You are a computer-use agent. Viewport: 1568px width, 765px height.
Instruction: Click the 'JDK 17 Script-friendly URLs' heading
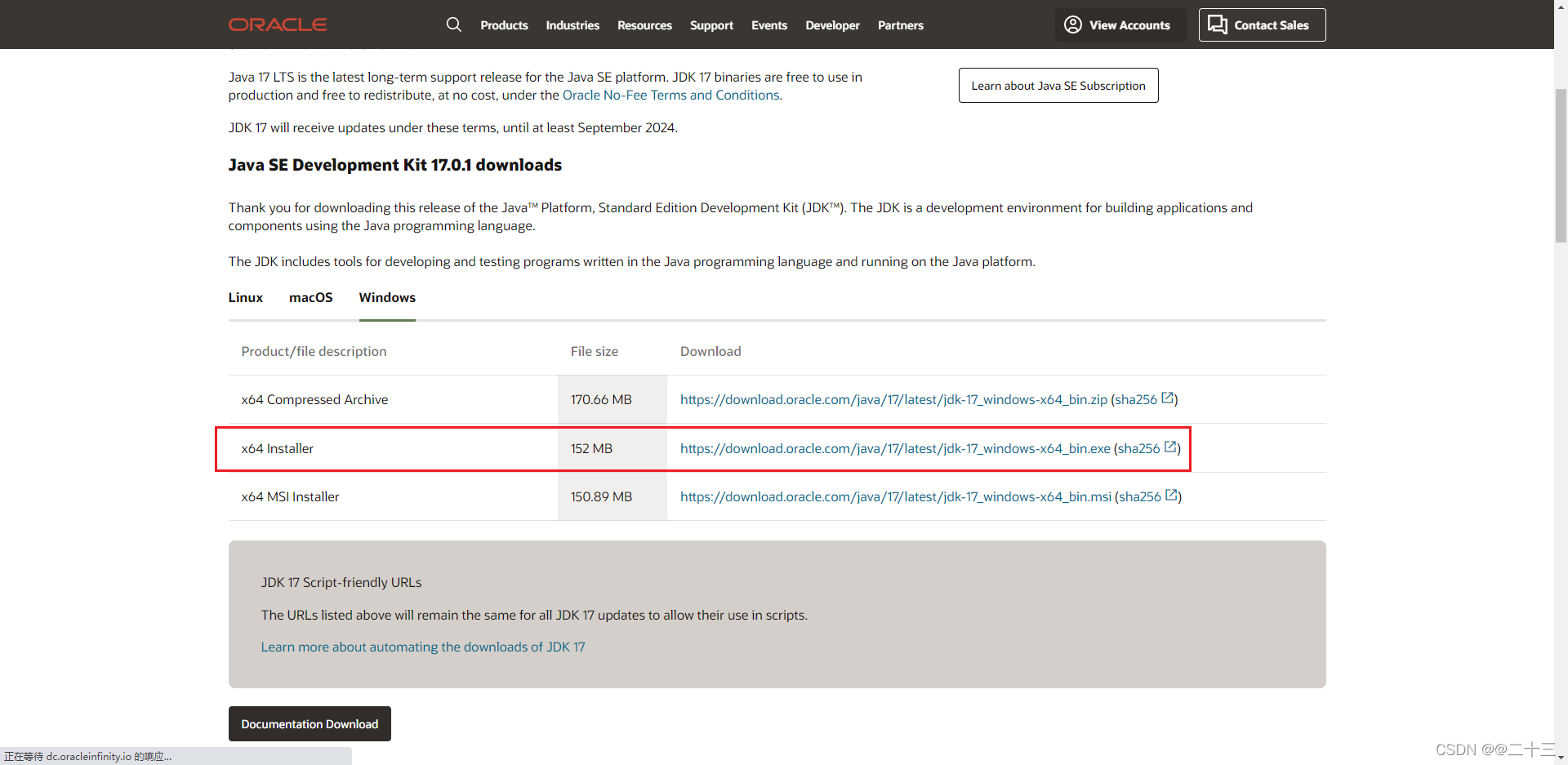[341, 583]
